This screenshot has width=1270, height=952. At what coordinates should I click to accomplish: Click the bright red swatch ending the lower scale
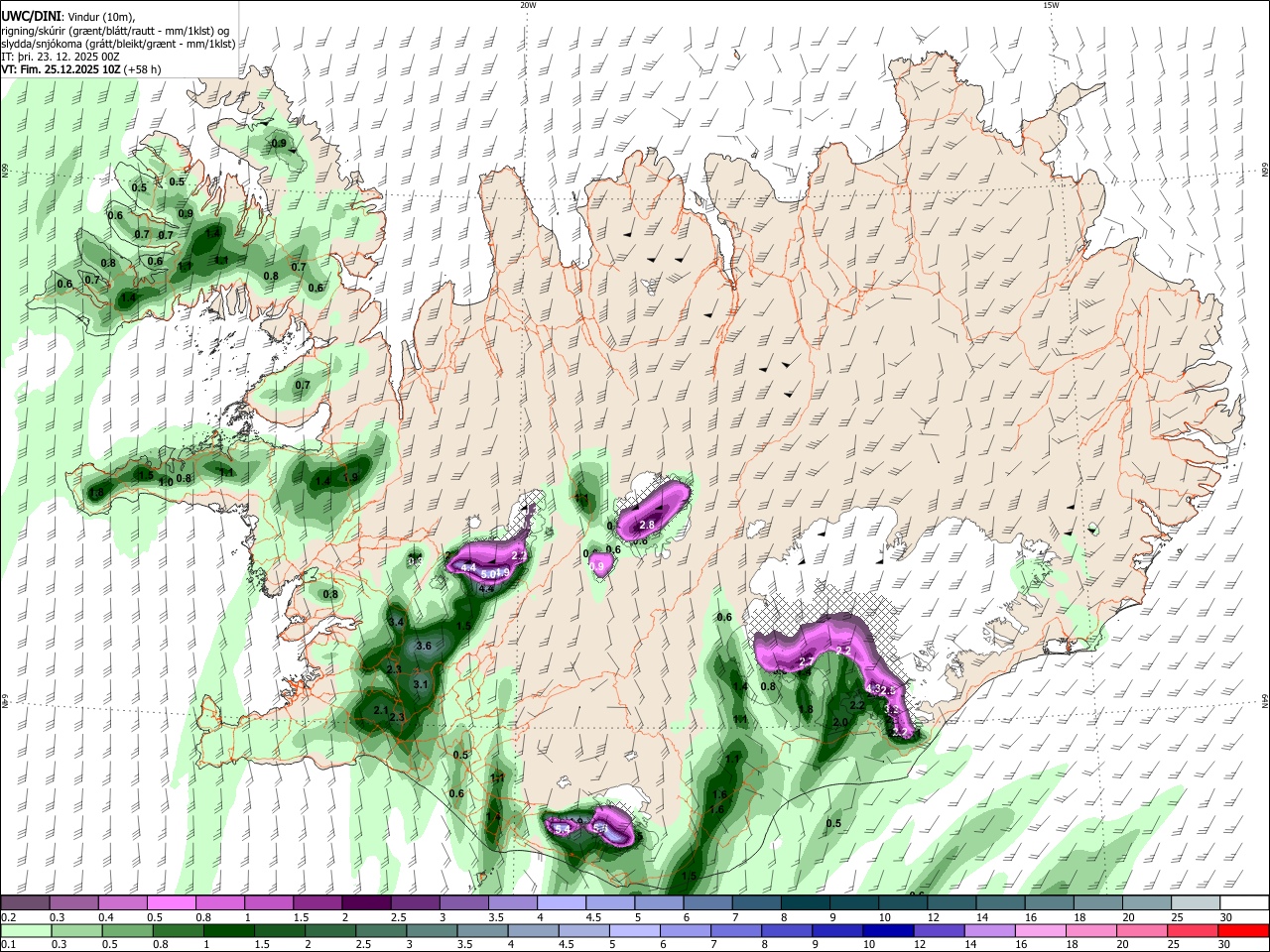coord(1243,930)
